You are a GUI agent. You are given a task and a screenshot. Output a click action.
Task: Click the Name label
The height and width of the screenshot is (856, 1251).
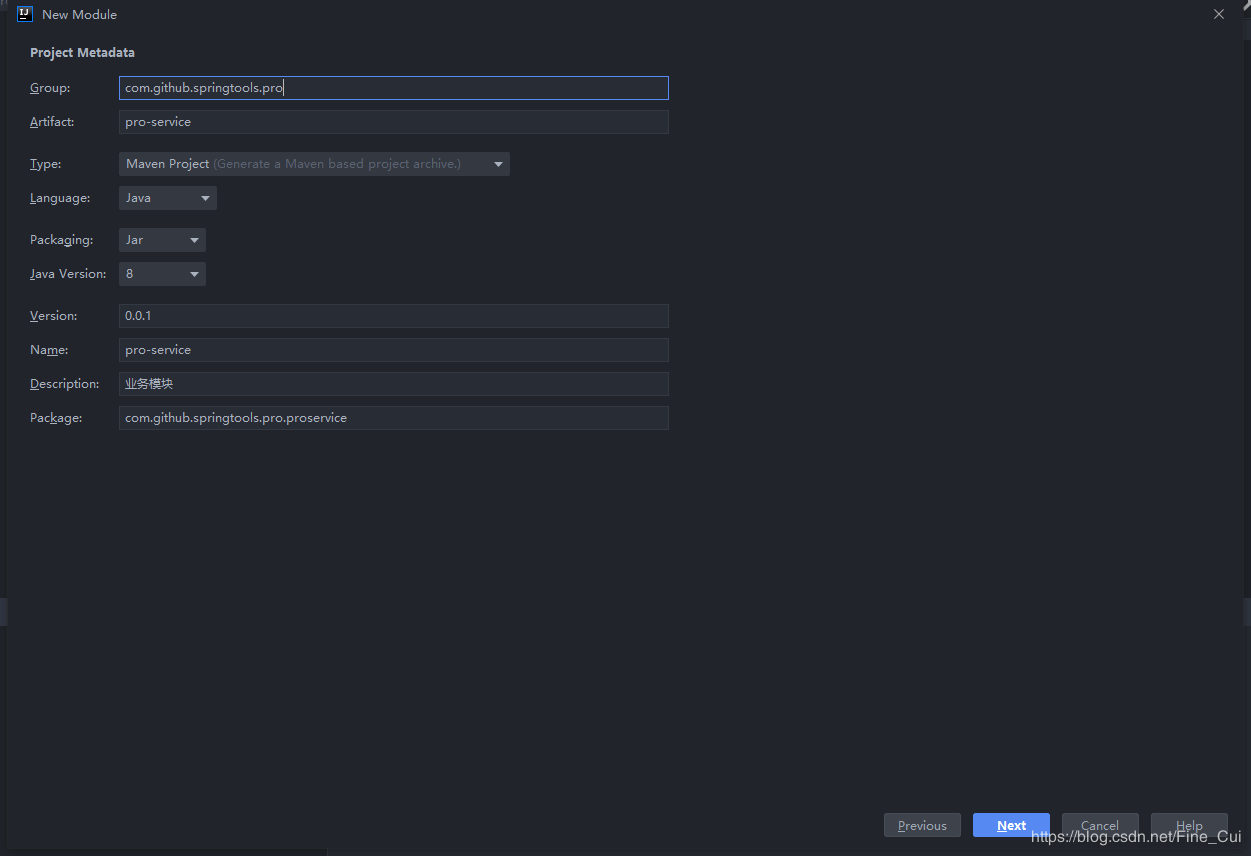point(49,350)
